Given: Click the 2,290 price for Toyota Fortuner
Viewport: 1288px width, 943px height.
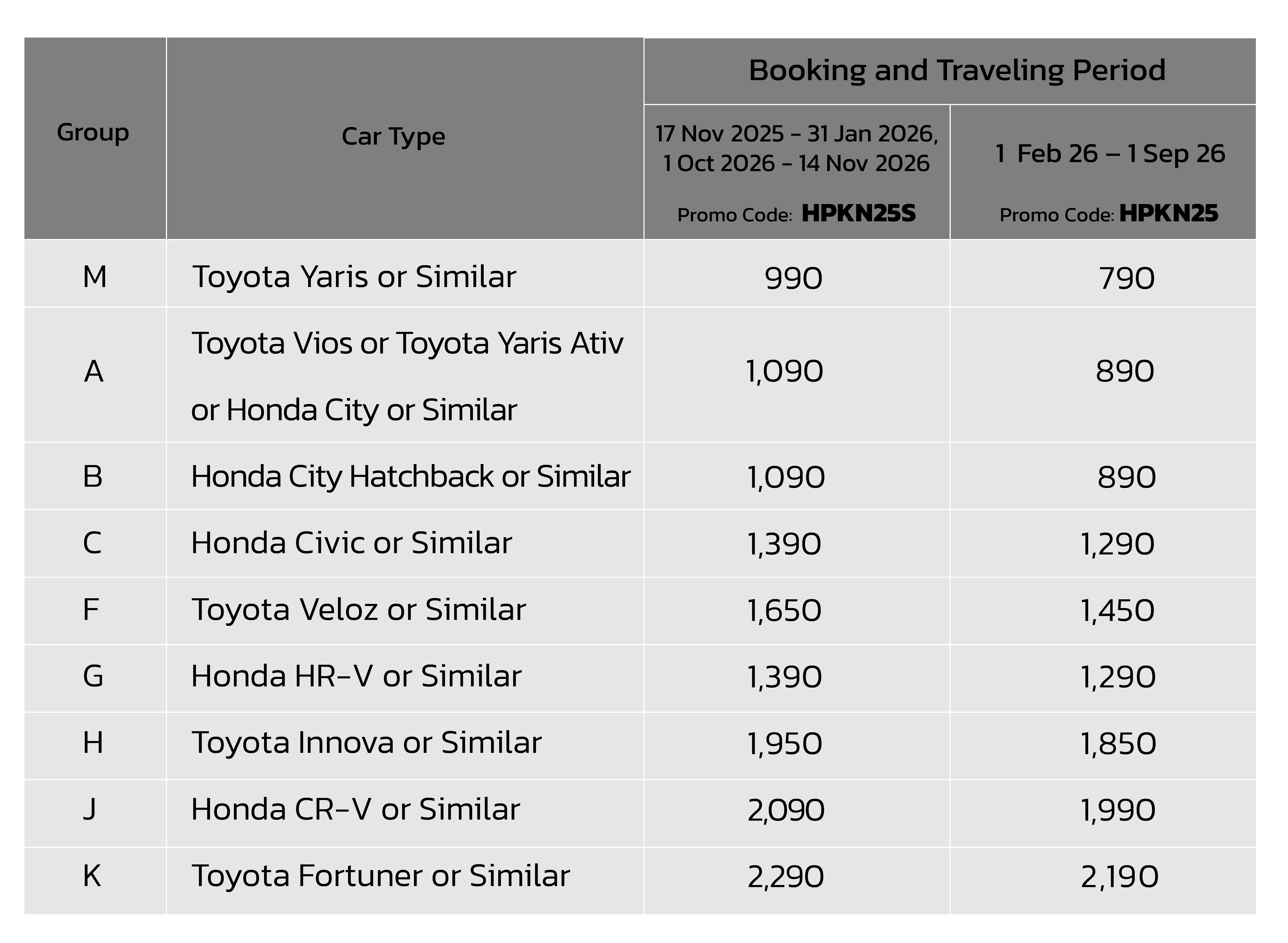Looking at the screenshot, I should [785, 877].
